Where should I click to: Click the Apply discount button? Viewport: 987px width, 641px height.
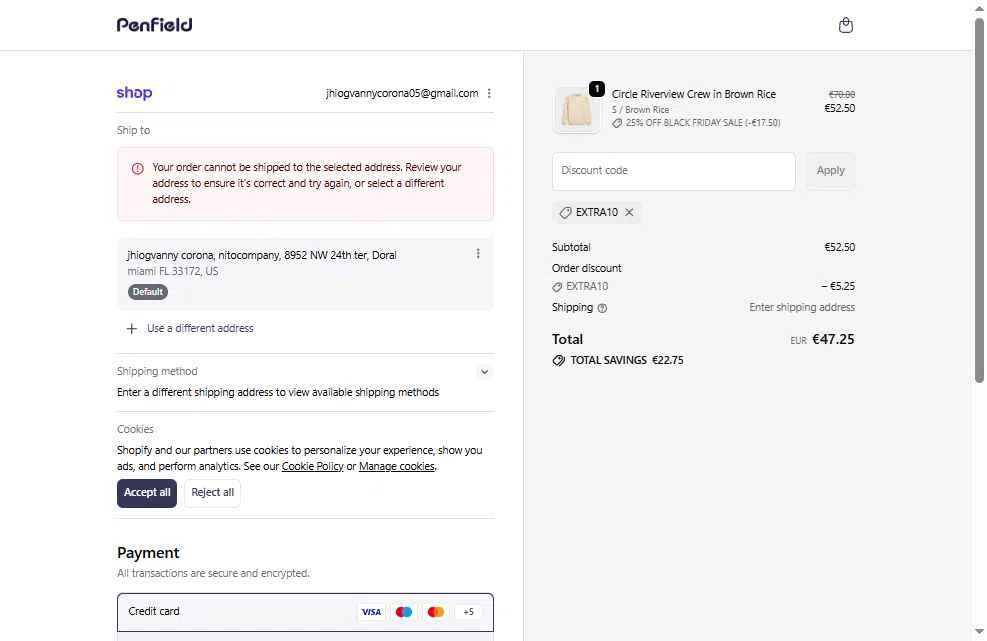pos(830,171)
